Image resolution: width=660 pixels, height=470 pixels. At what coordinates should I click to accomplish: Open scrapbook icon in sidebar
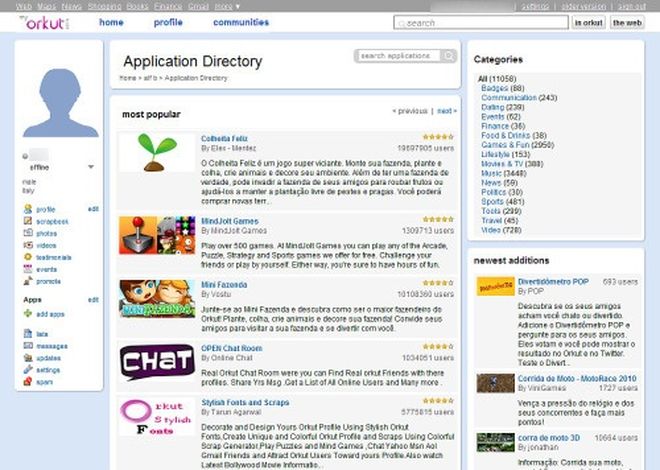tap(28, 221)
